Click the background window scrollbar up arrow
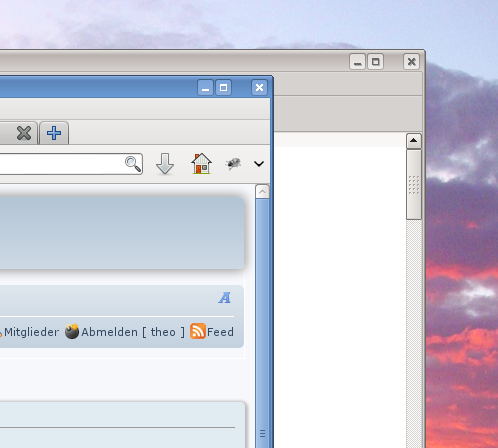498x448 pixels. click(x=414, y=141)
